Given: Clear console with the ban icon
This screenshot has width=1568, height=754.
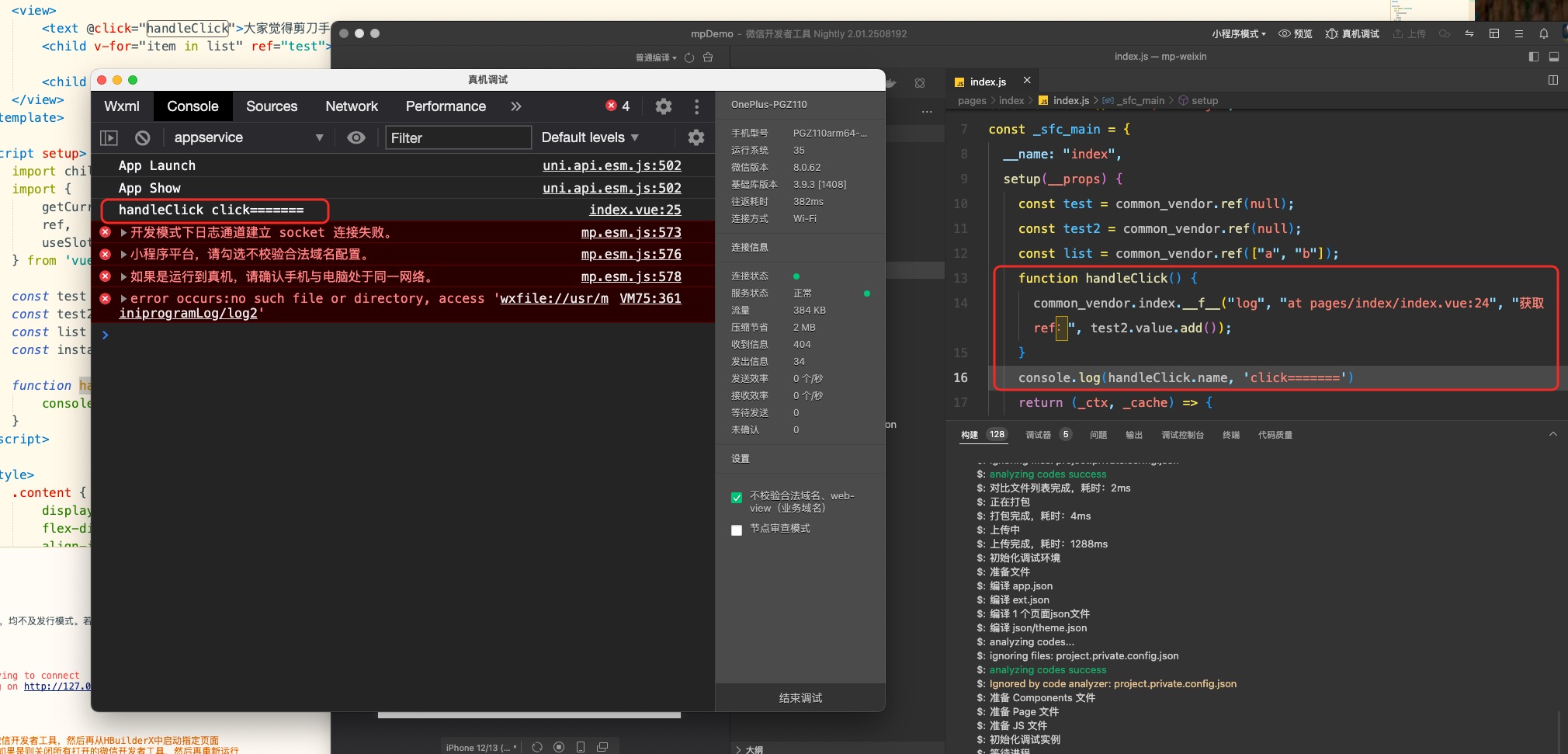Looking at the screenshot, I should pyautogui.click(x=142, y=138).
